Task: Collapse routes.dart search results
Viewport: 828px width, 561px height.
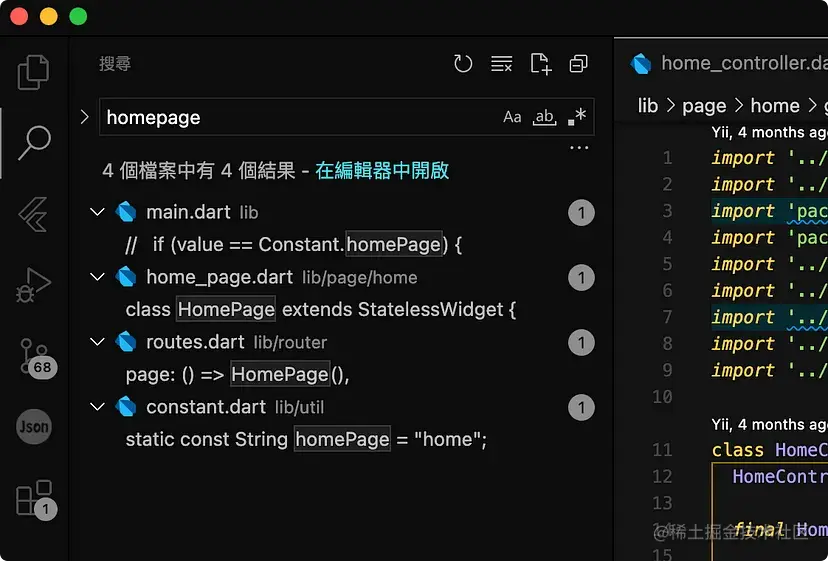Action: coord(97,342)
